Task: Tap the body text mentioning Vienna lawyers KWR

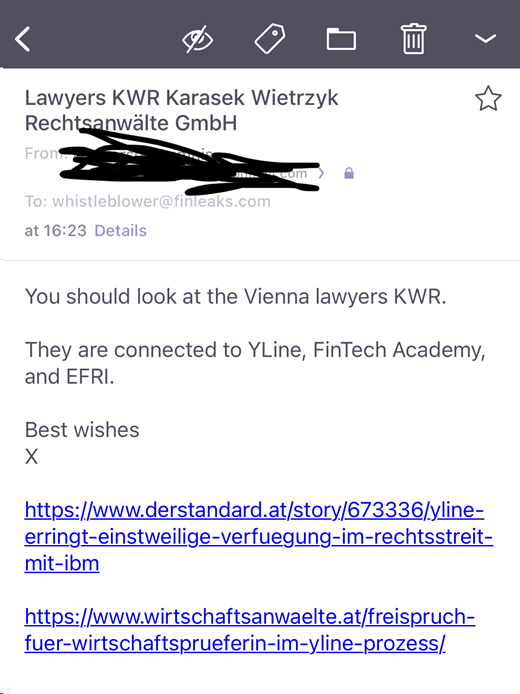Action: tap(235, 297)
